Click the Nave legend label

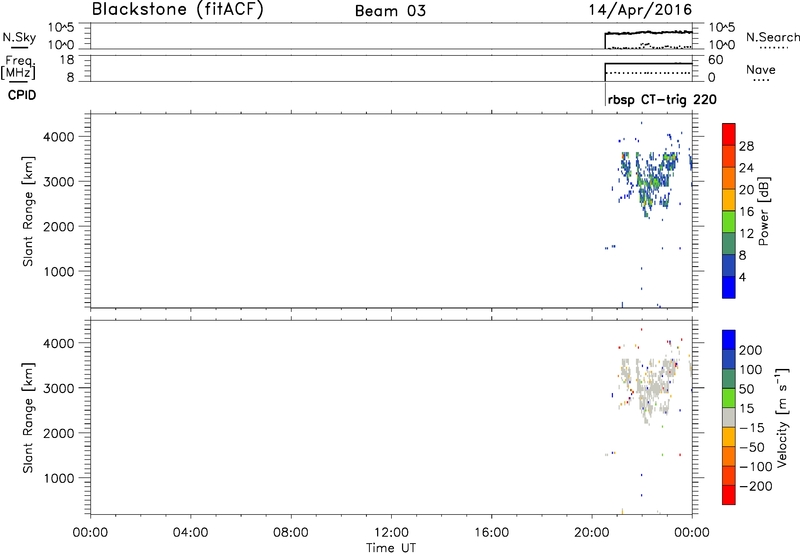tap(761, 70)
